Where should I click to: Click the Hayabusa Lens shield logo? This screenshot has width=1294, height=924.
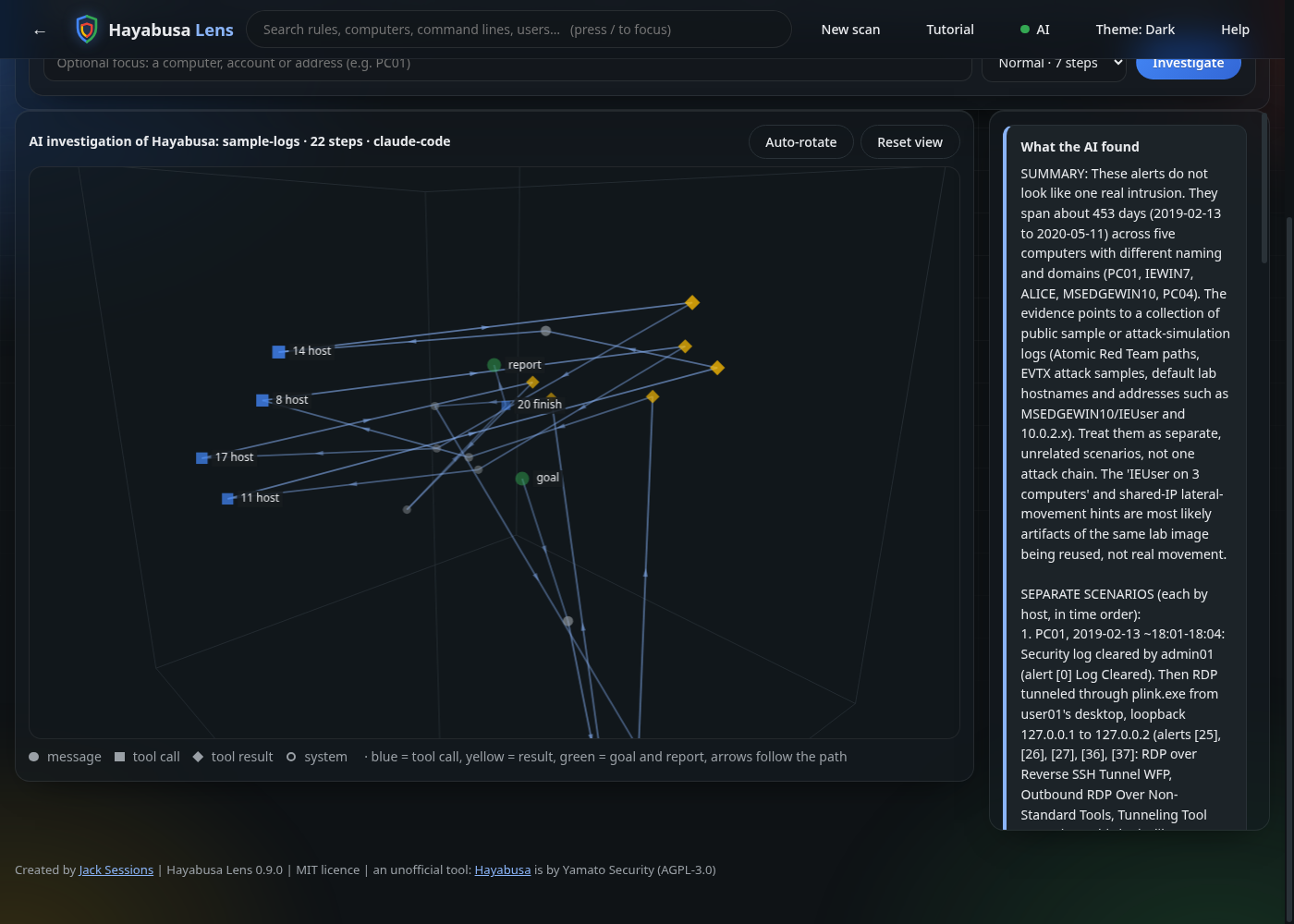87,30
